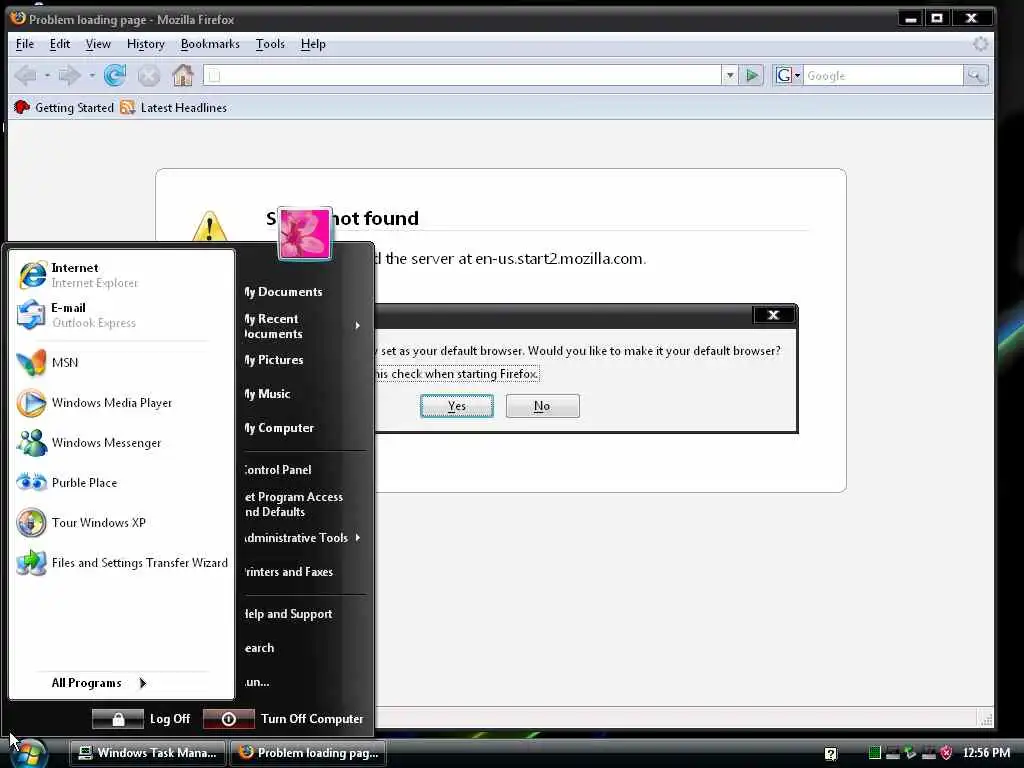
Task: Click the green Go arrow button
Action: pos(752,76)
